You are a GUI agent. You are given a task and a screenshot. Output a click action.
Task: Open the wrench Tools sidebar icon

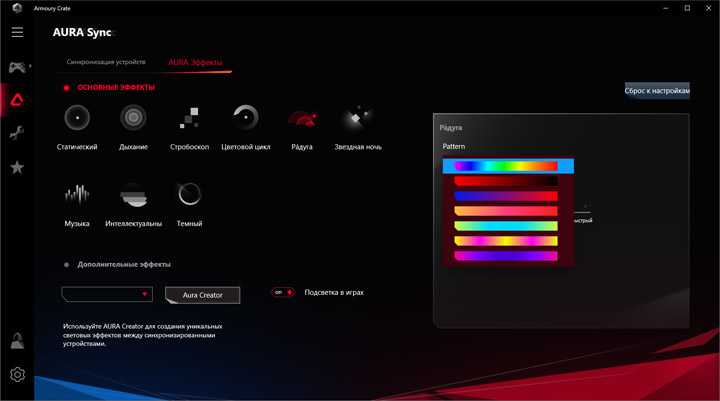(17, 133)
